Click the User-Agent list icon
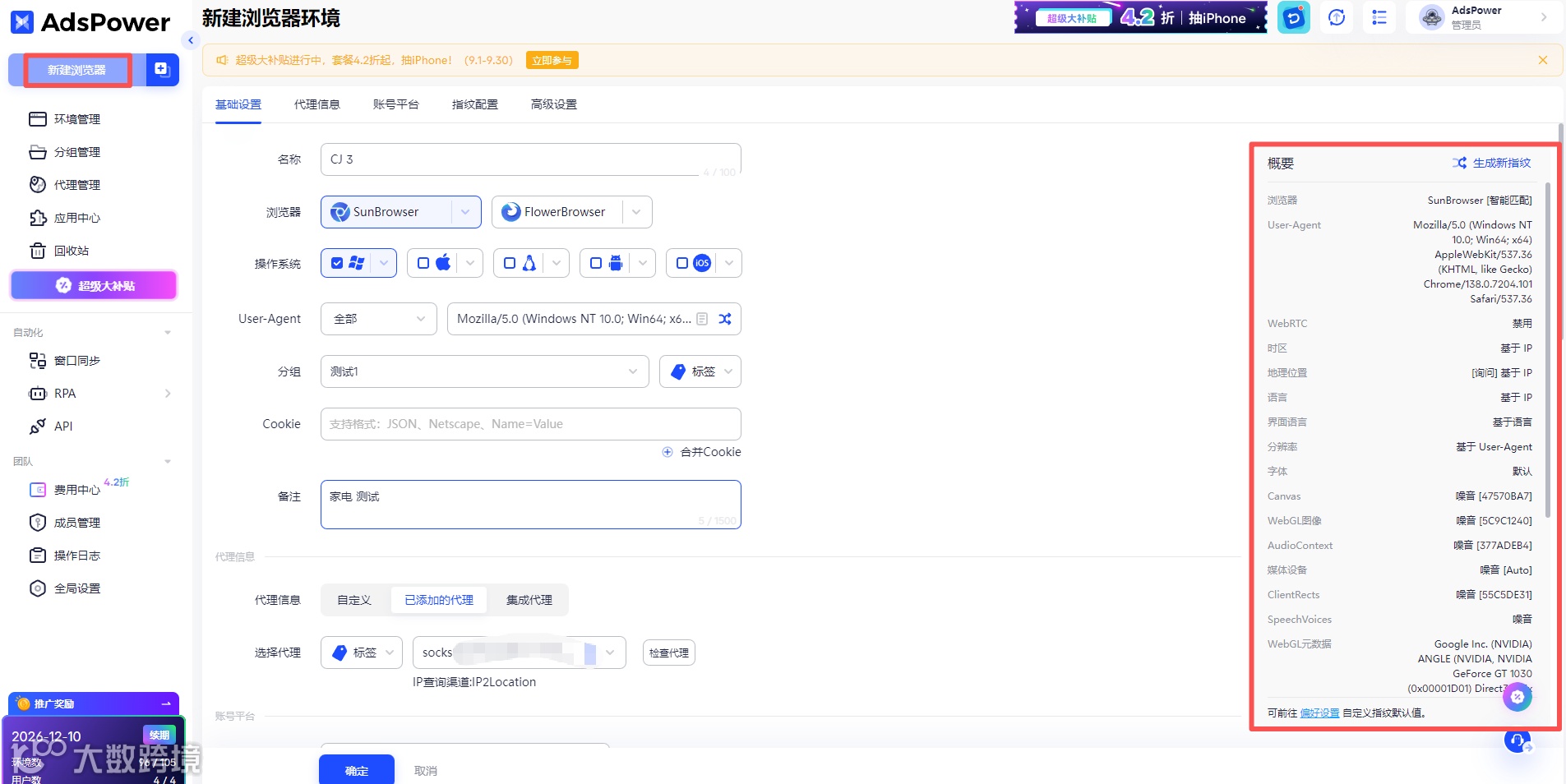1566x784 pixels. [x=702, y=319]
